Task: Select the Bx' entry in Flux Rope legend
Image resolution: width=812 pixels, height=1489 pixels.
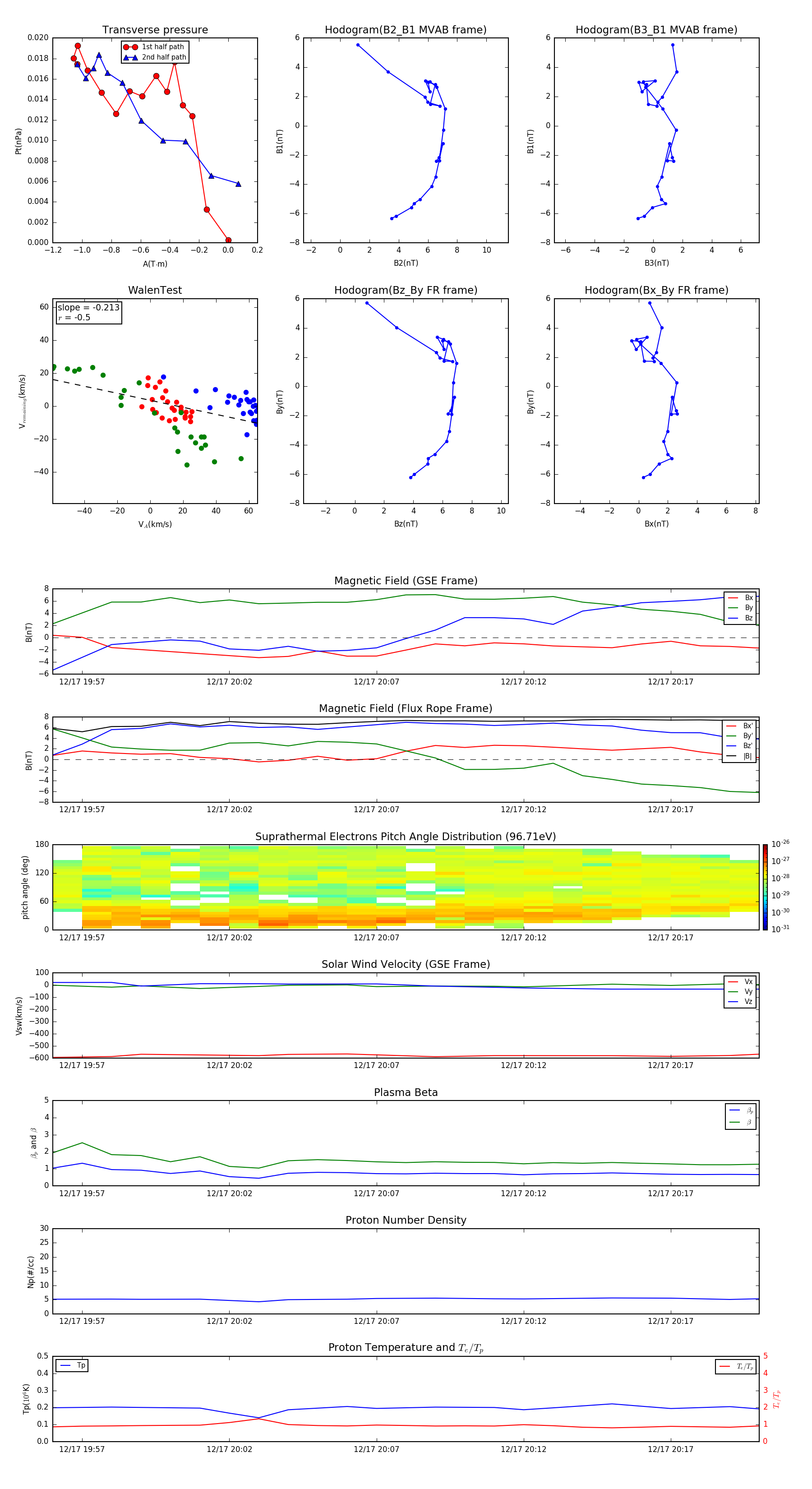Action: (739, 726)
